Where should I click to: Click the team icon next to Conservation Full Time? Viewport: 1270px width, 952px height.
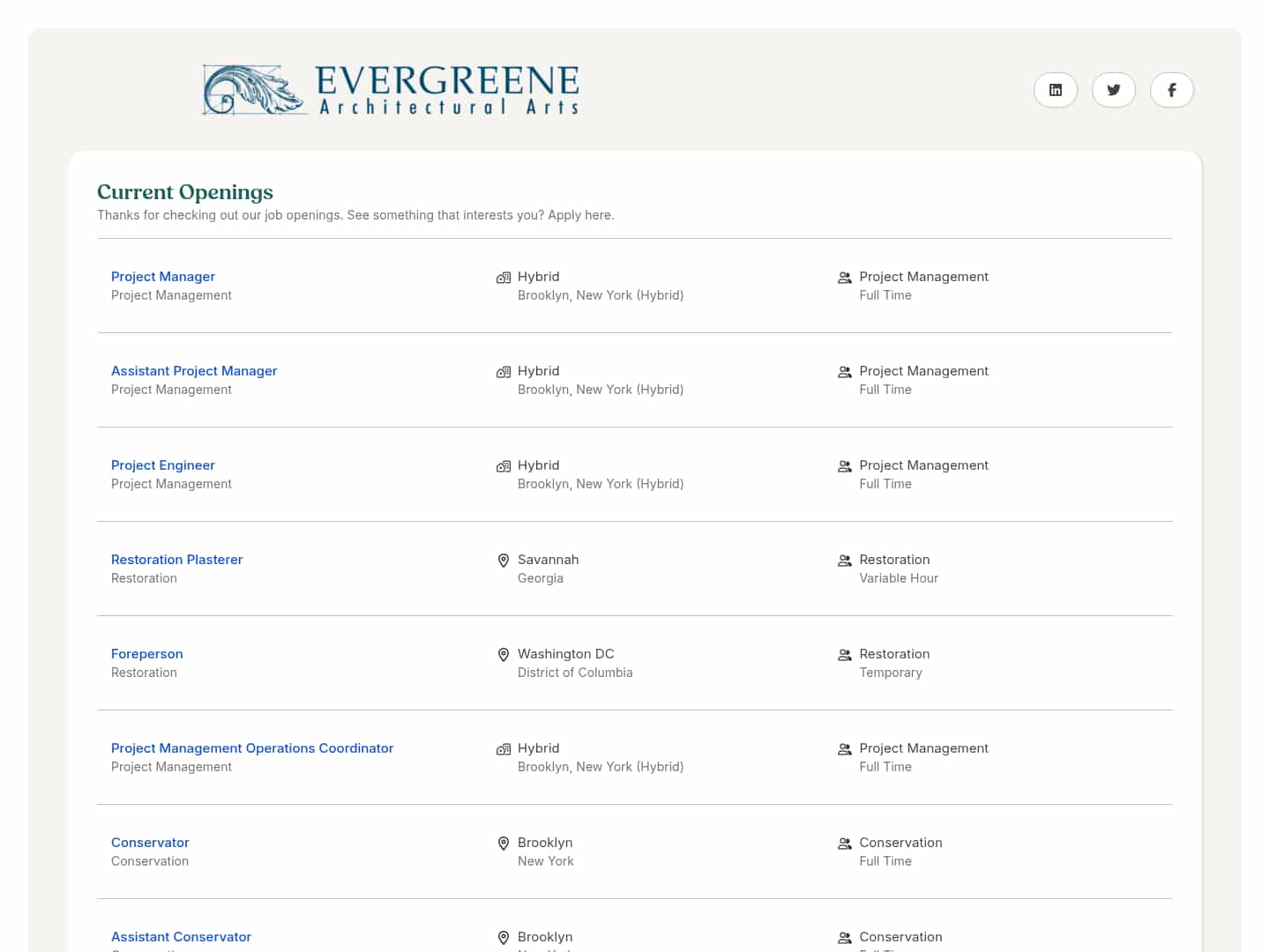point(844,844)
